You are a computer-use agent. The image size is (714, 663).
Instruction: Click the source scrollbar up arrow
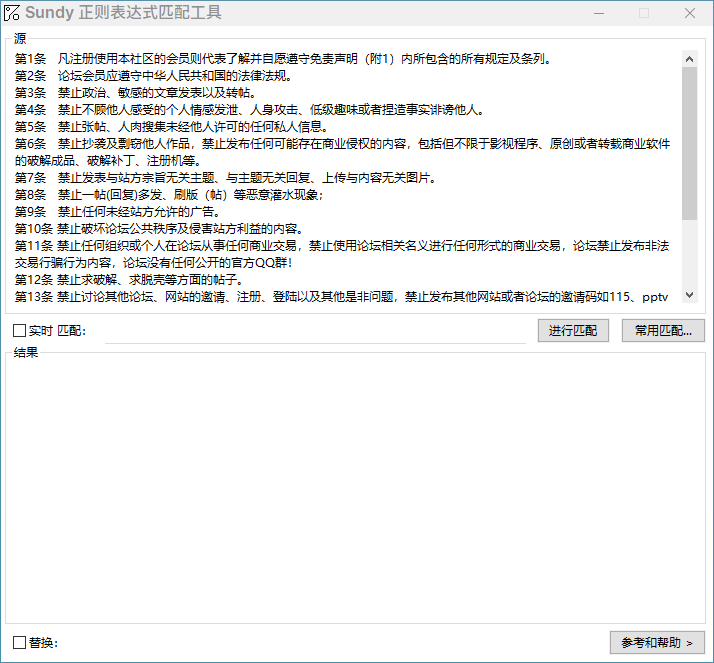(689, 59)
